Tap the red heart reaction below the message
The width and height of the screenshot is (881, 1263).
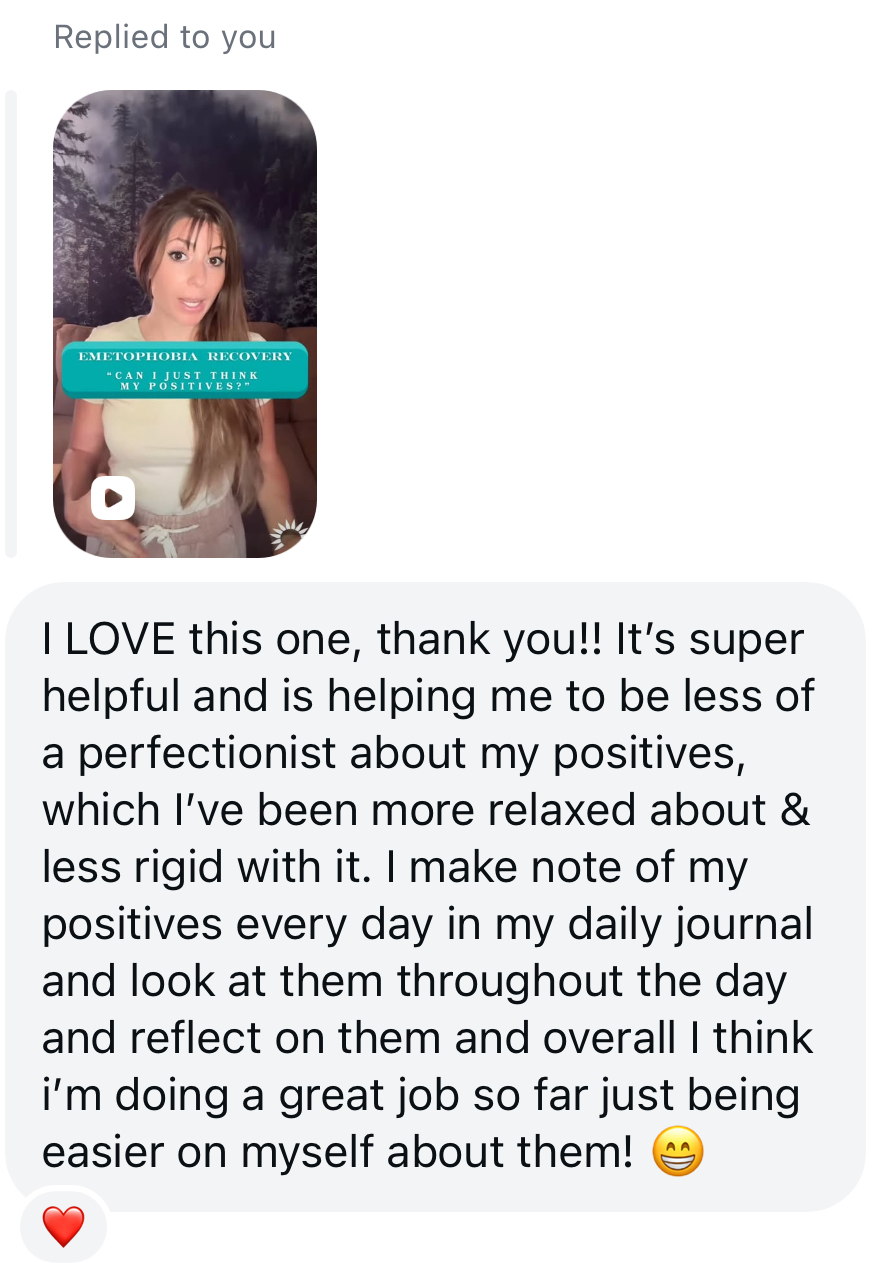[x=63, y=1226]
